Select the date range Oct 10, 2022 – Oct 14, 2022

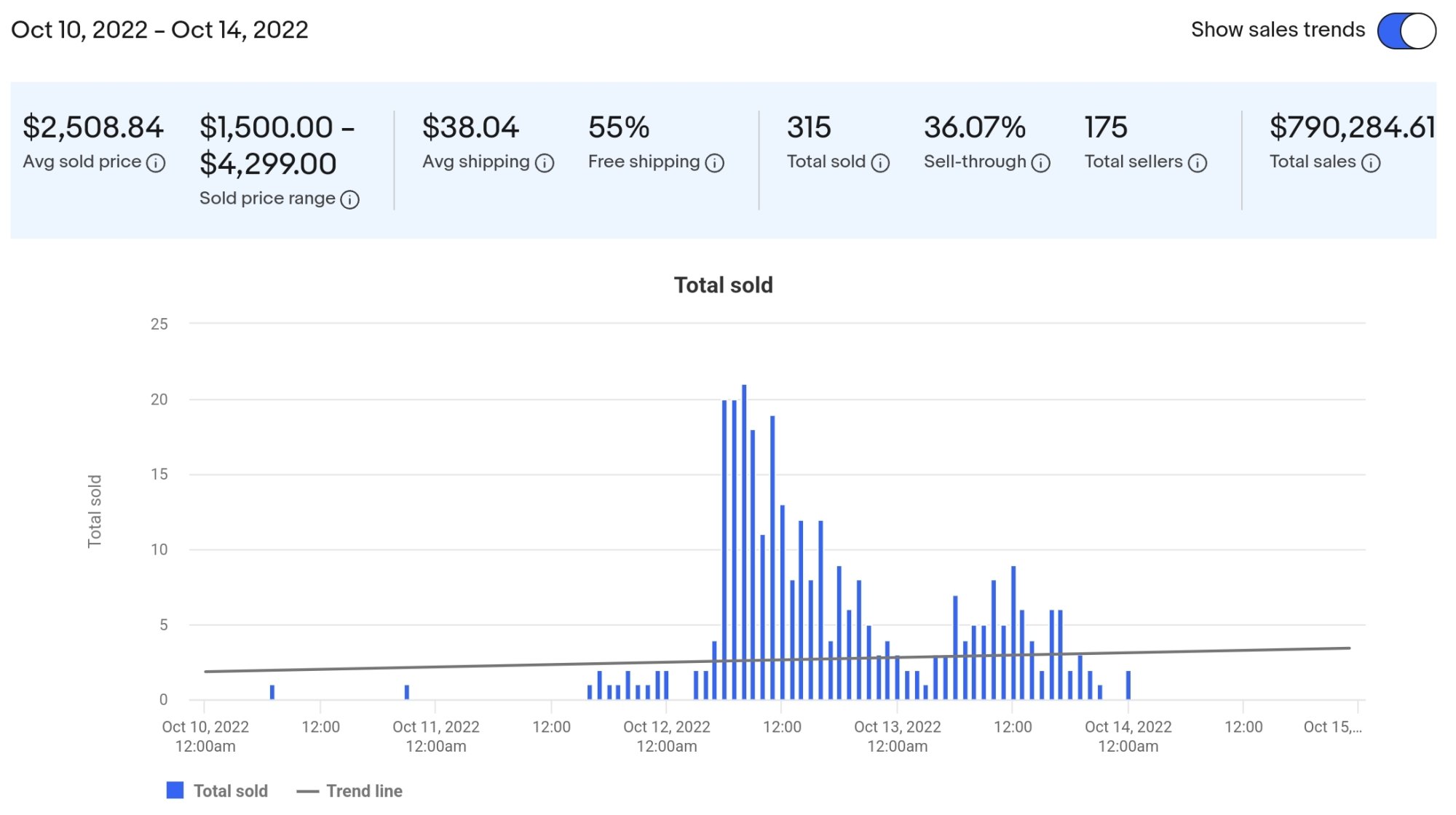click(159, 30)
